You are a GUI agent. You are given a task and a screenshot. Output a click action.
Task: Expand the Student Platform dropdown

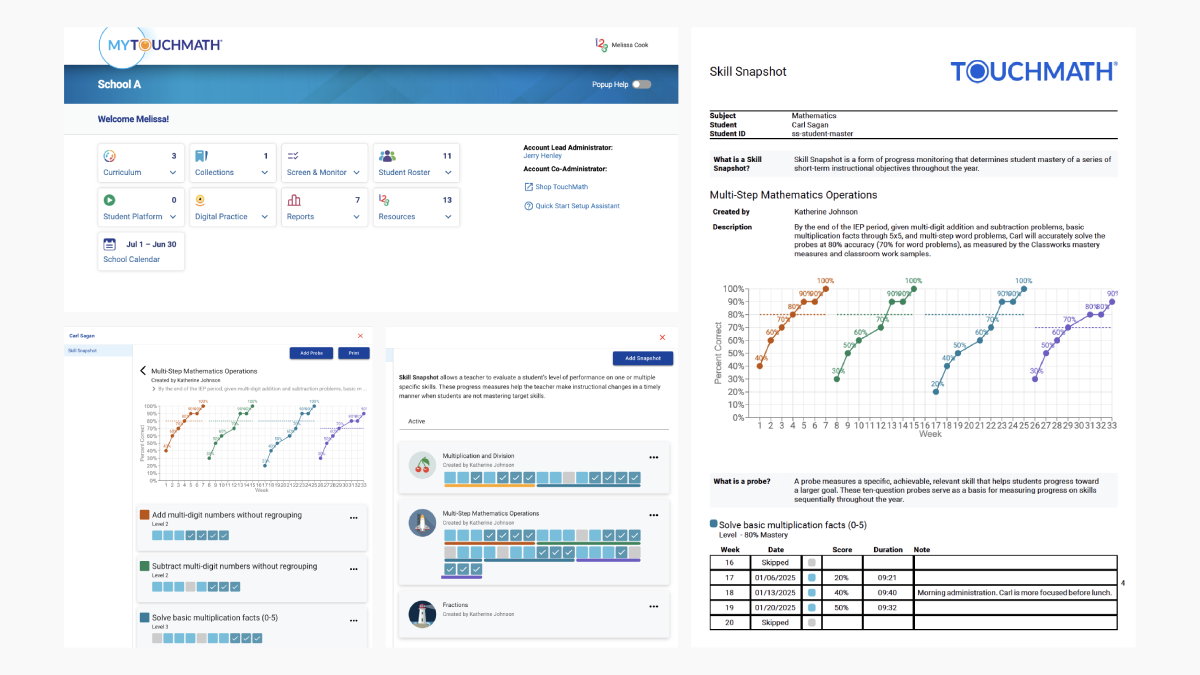173,217
